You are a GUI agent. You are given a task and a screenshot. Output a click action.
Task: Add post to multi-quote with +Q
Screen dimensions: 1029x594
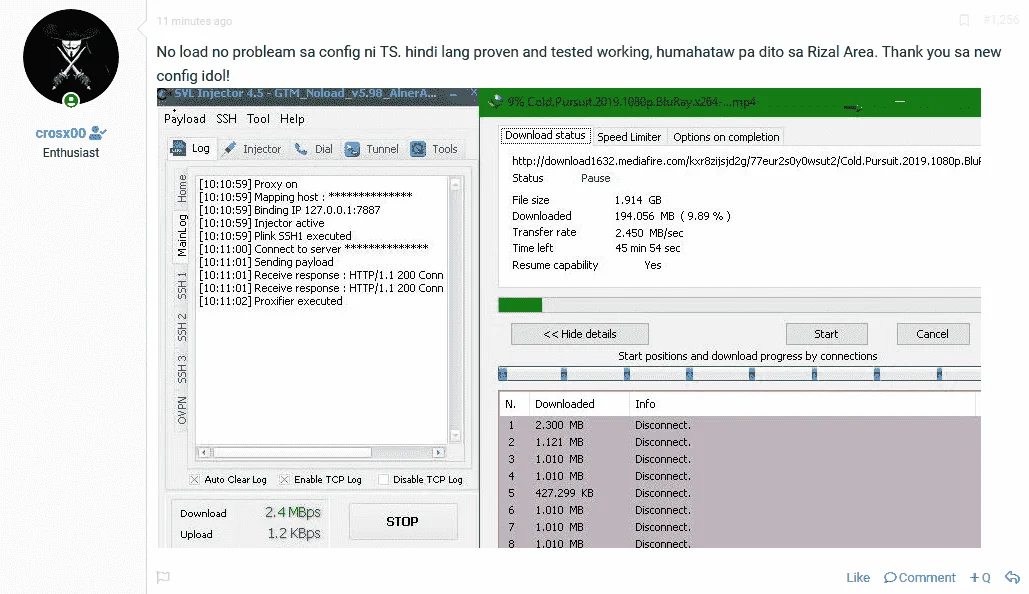[980, 578]
